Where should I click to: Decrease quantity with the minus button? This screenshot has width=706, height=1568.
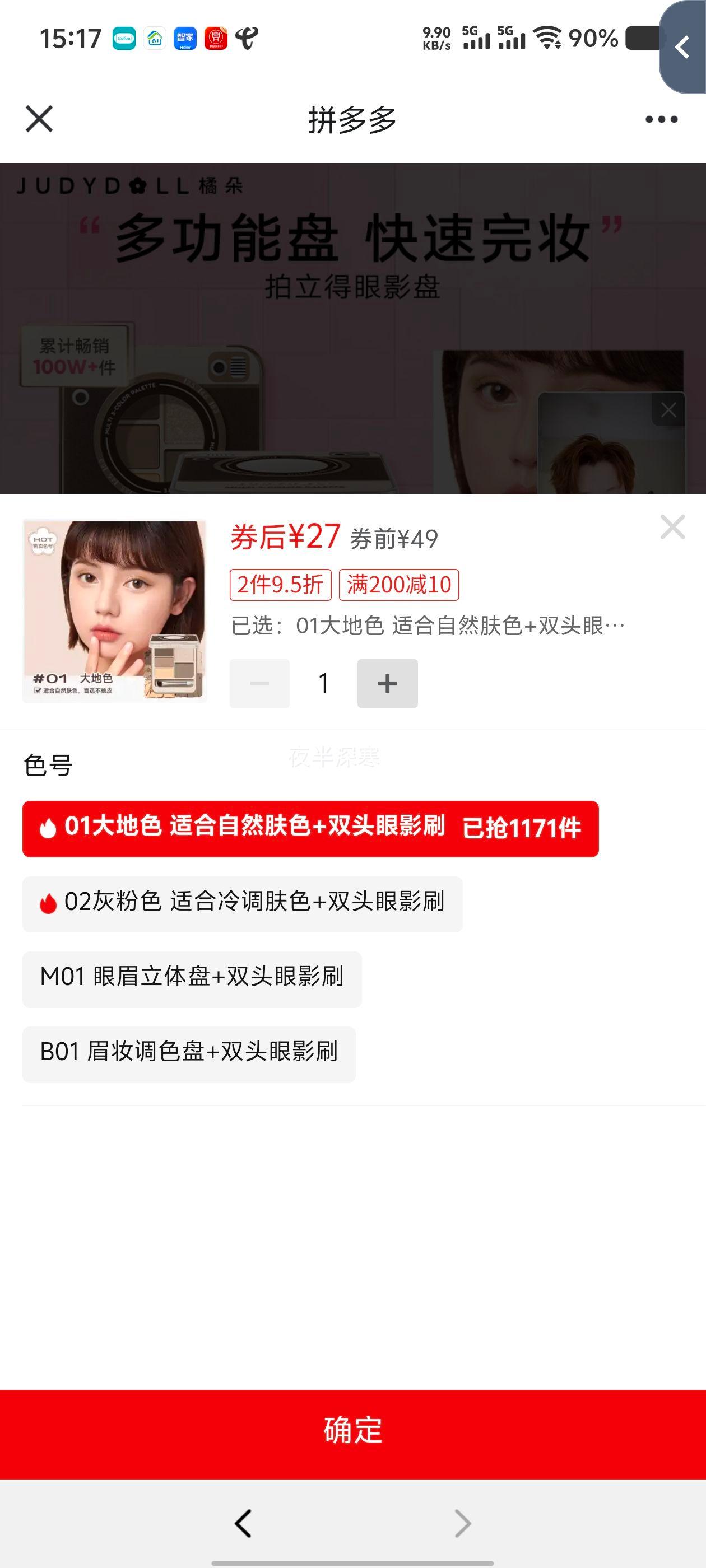[x=259, y=683]
